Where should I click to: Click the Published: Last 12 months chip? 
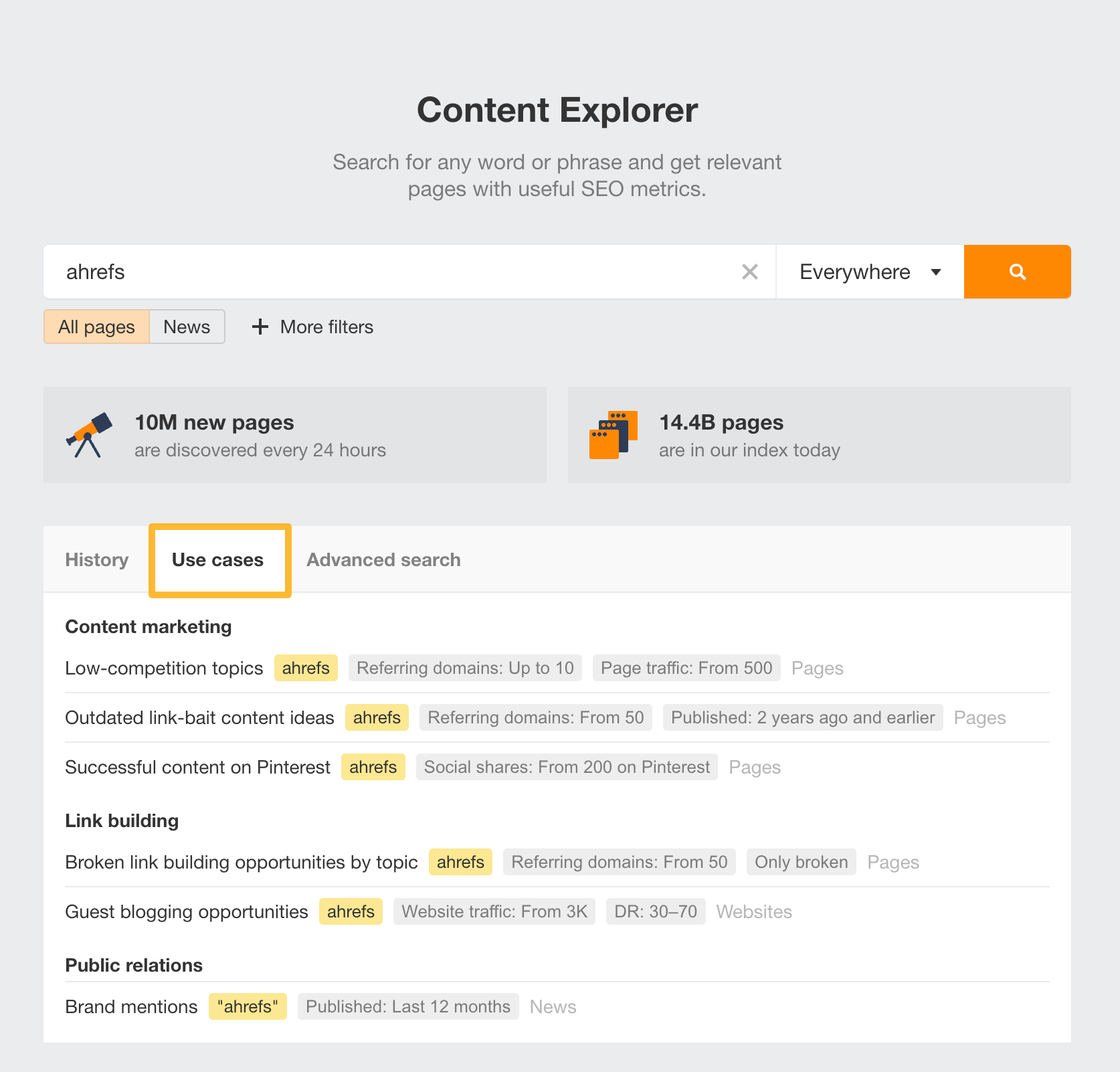pos(407,1006)
